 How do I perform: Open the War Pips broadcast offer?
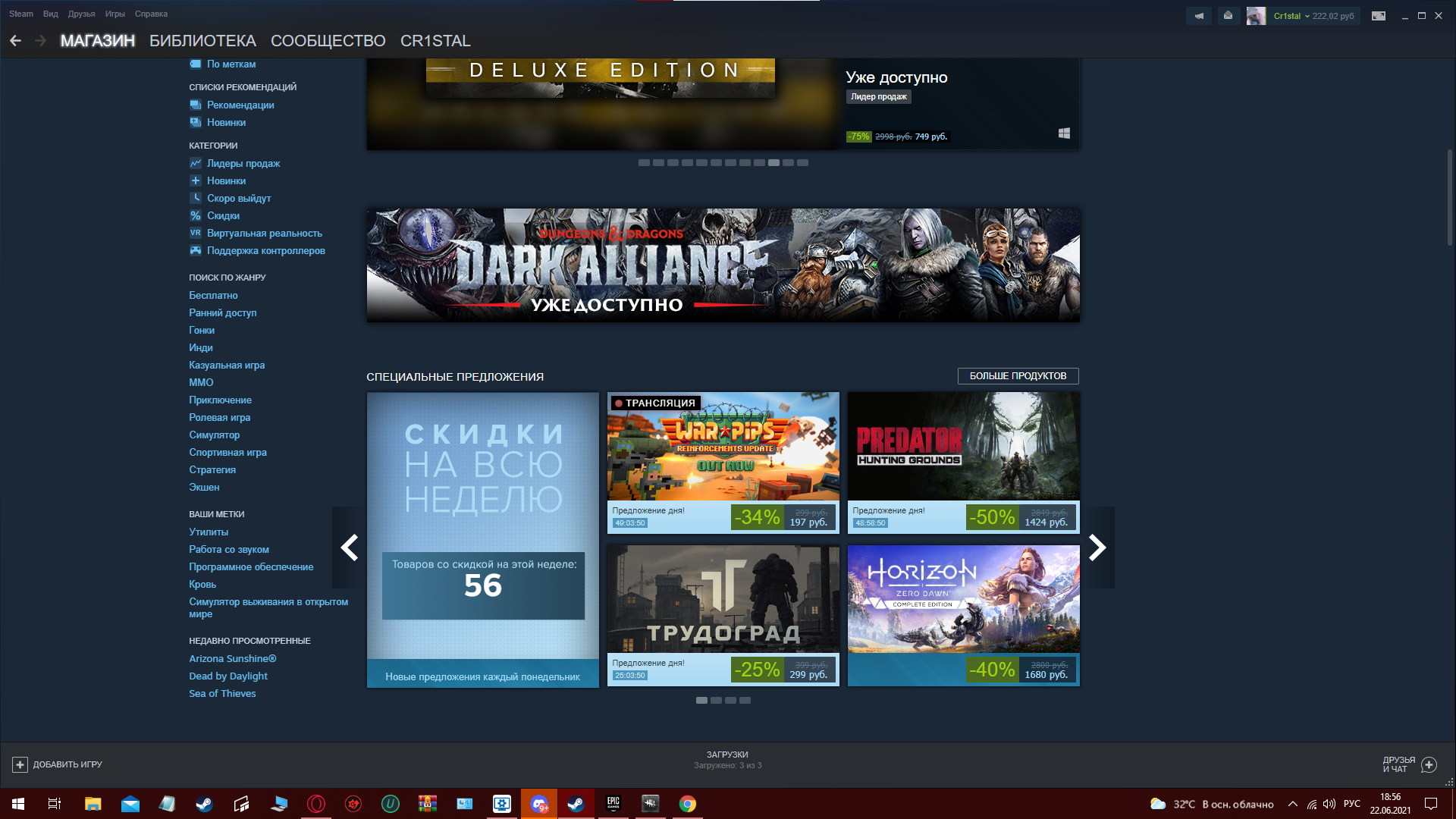click(x=723, y=463)
